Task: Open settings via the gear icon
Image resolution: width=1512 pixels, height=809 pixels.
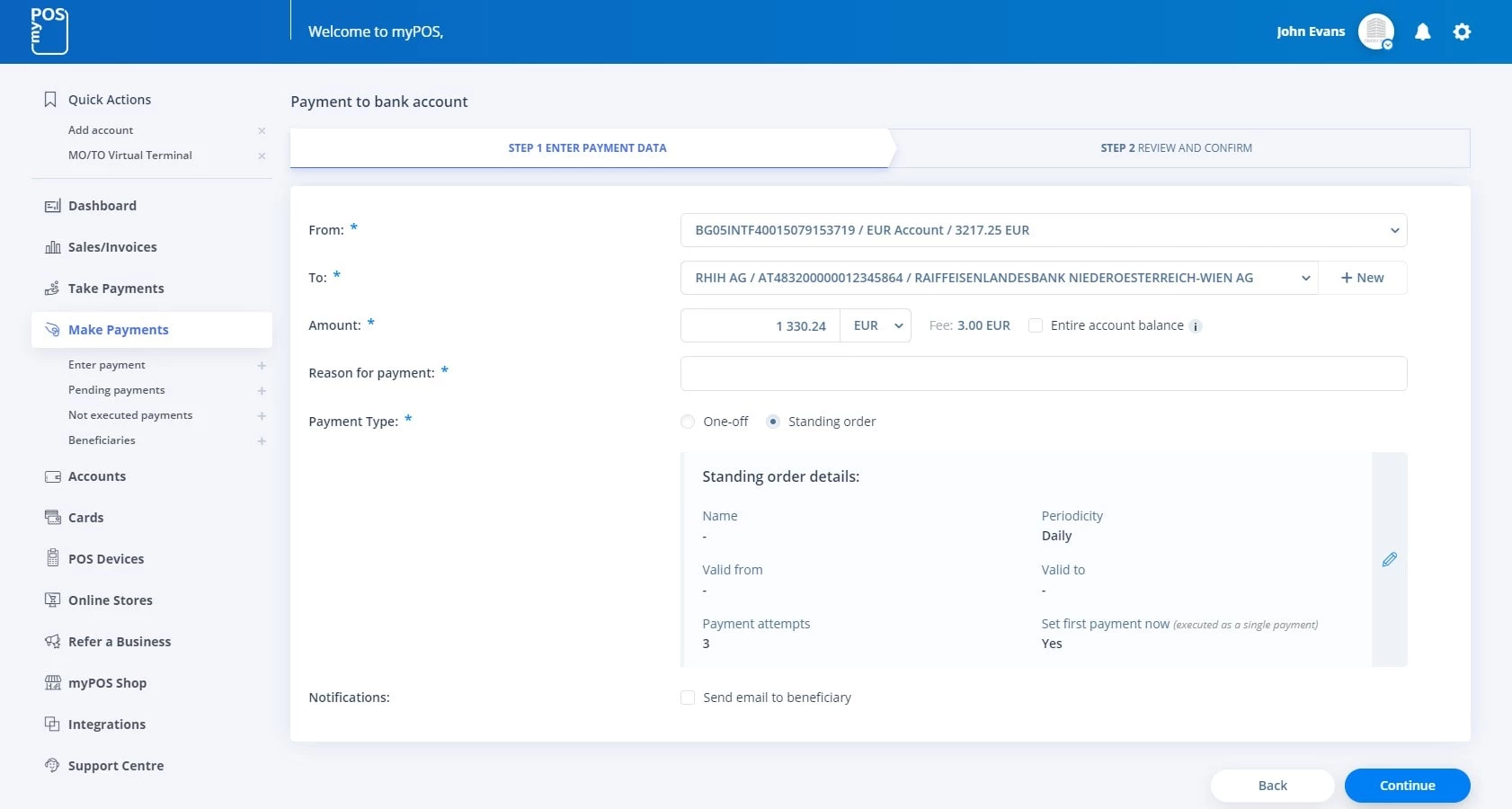Action: [1462, 32]
